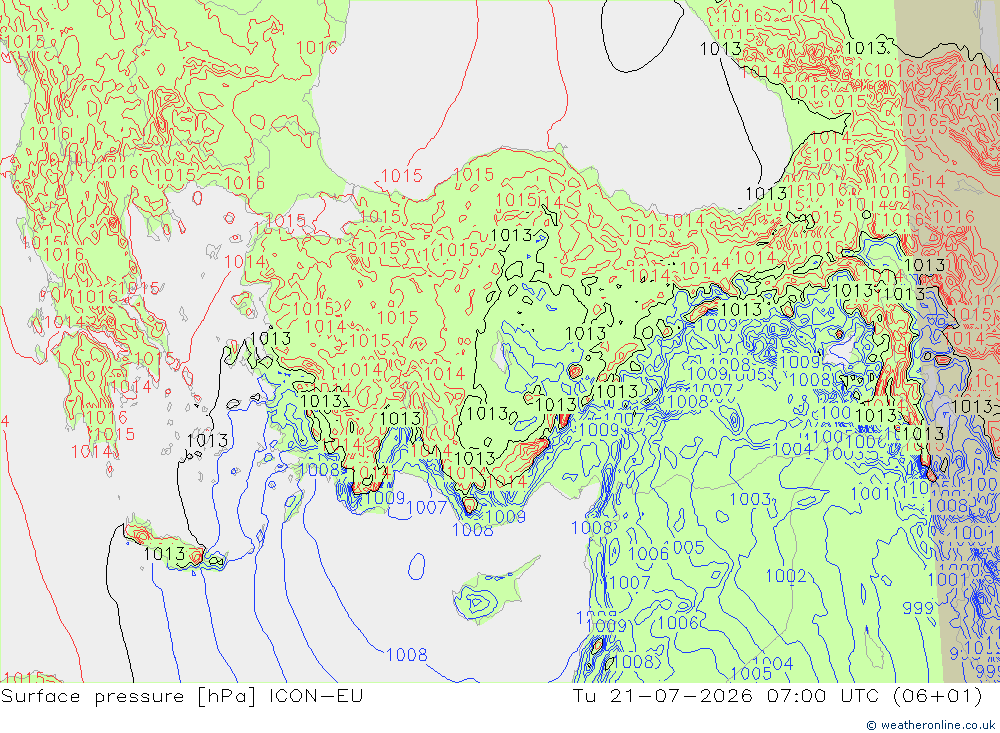Click the forecast date 'Tu 21-07-2026'
This screenshot has height=733, width=1000.
[663, 695]
